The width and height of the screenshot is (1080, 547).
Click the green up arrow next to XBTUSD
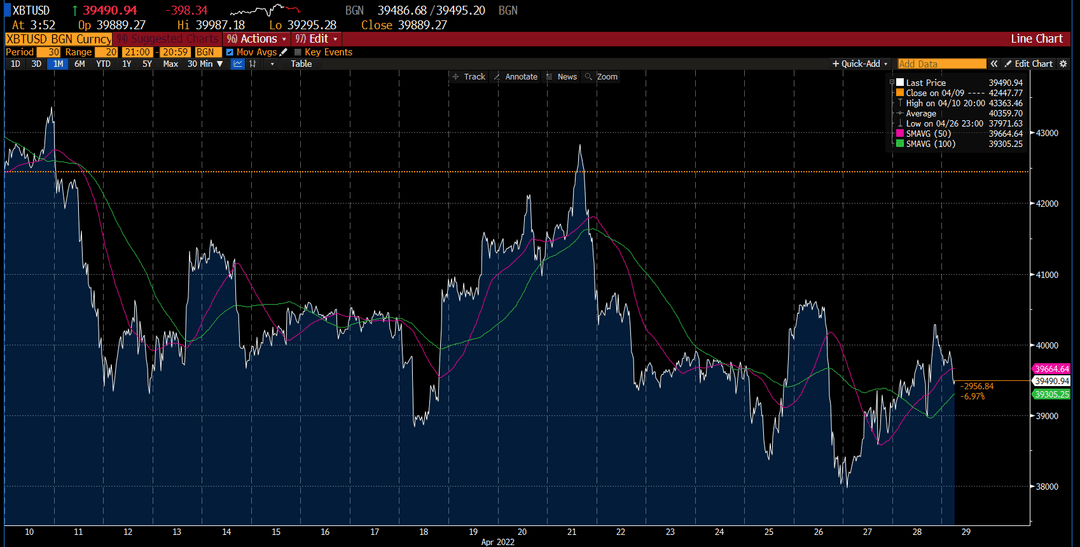(74, 11)
